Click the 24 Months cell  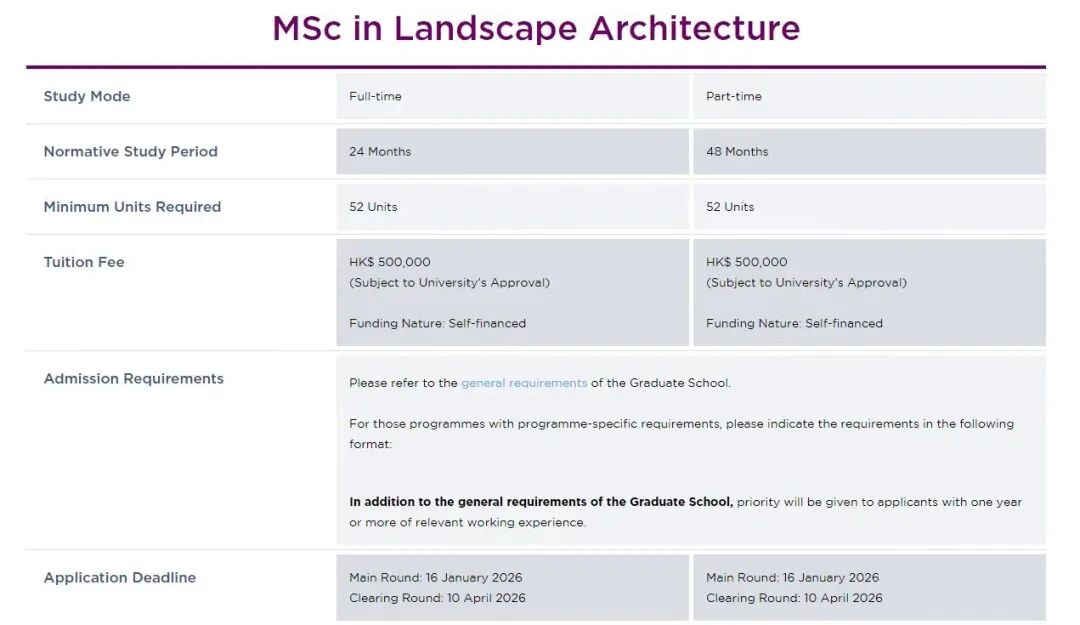pos(512,152)
